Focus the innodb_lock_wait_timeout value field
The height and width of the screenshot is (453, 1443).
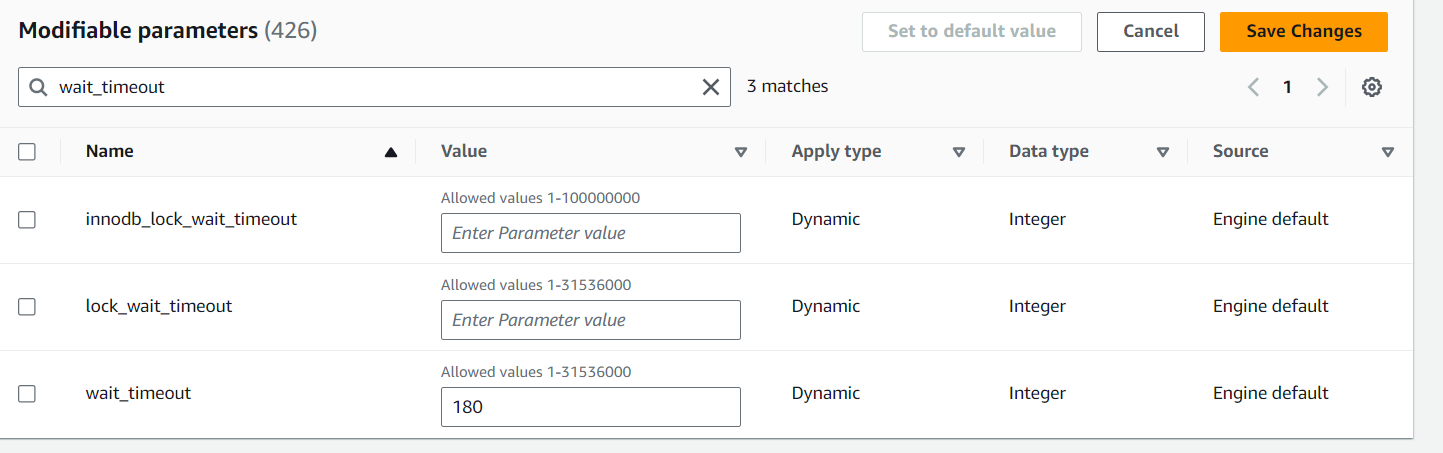pos(591,233)
